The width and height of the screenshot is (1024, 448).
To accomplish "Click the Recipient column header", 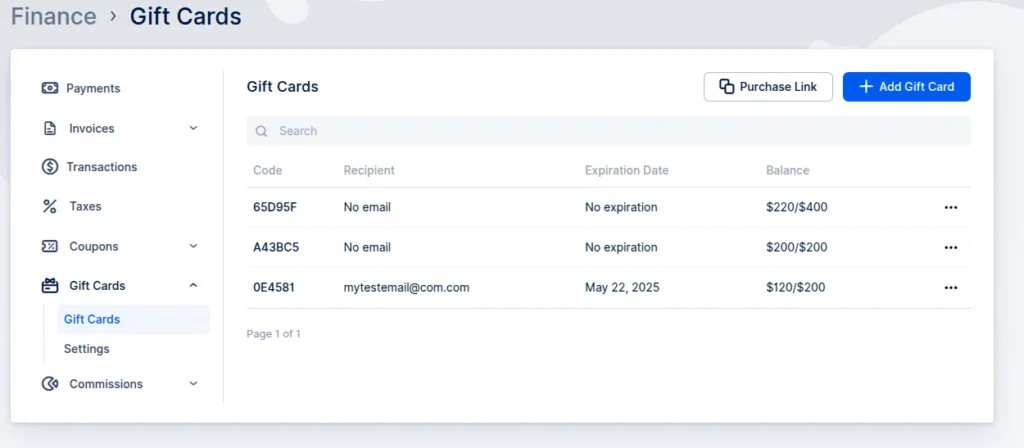I will pos(369,170).
